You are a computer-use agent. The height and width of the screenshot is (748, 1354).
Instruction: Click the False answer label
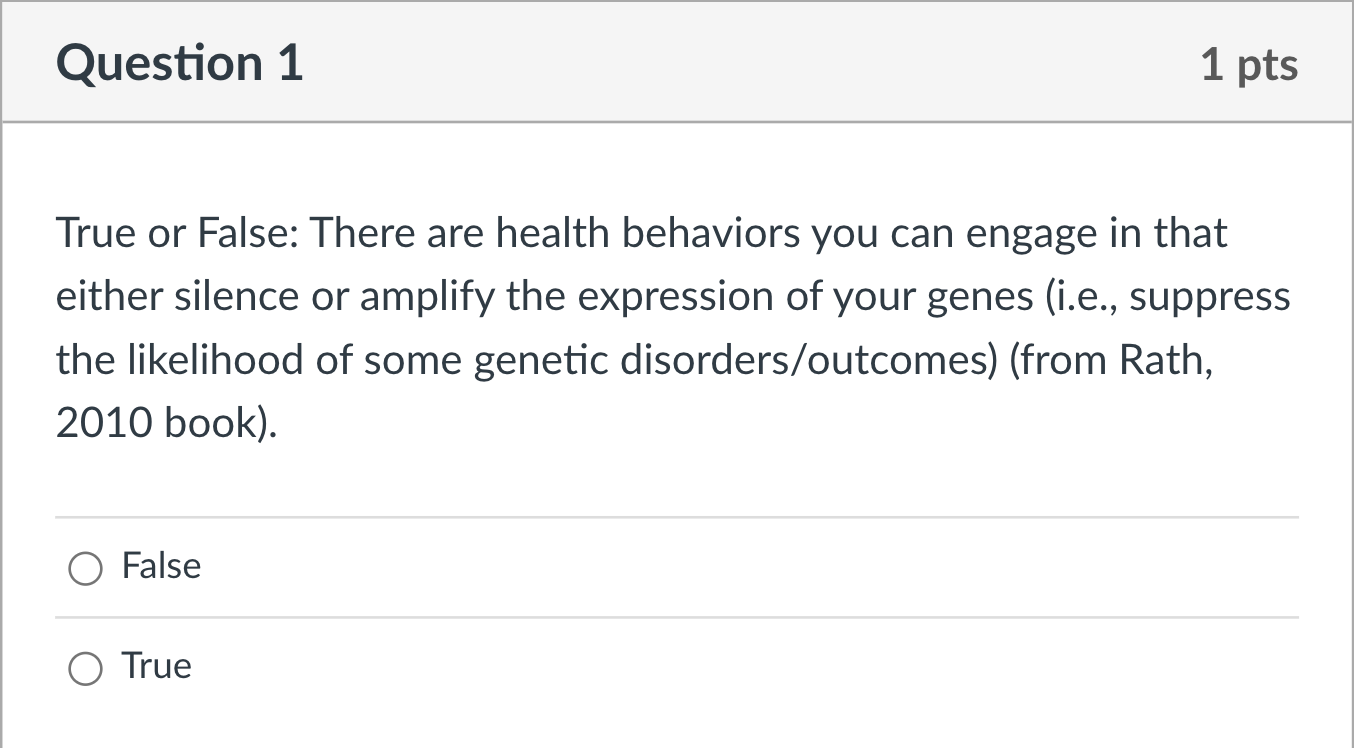[161, 565]
